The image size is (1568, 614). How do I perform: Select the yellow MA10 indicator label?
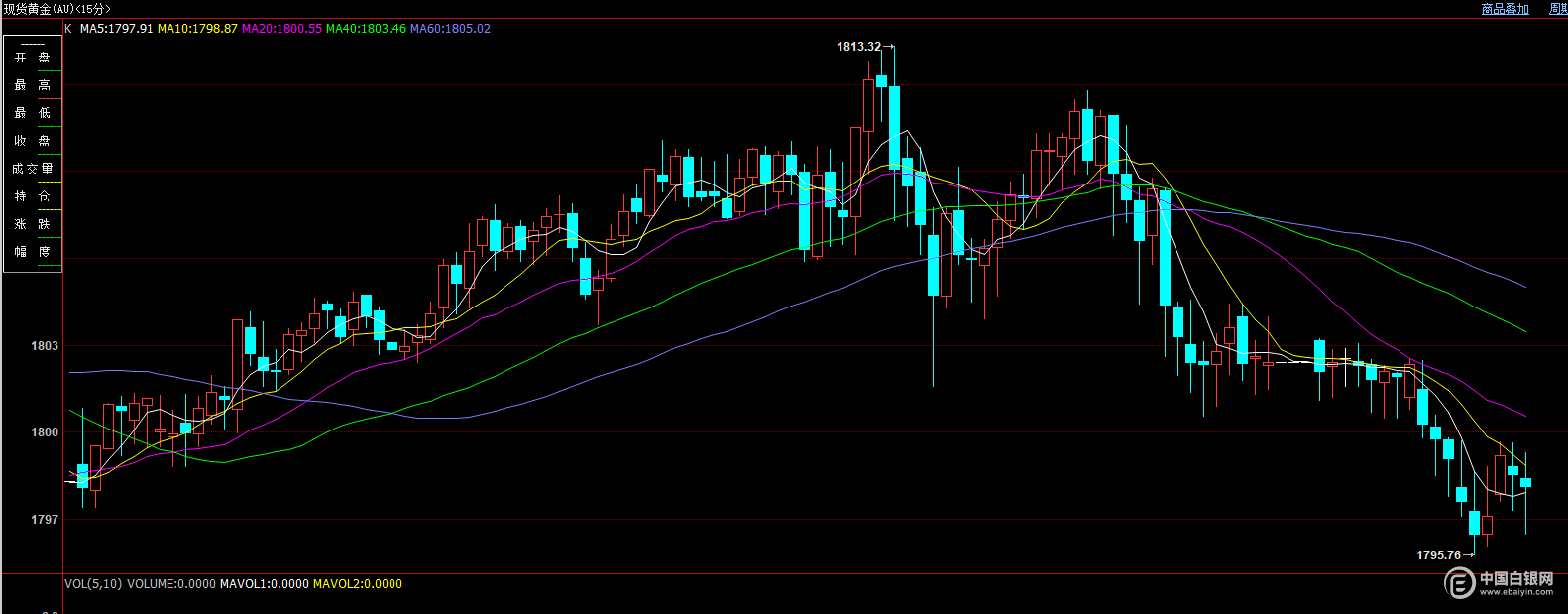197,29
